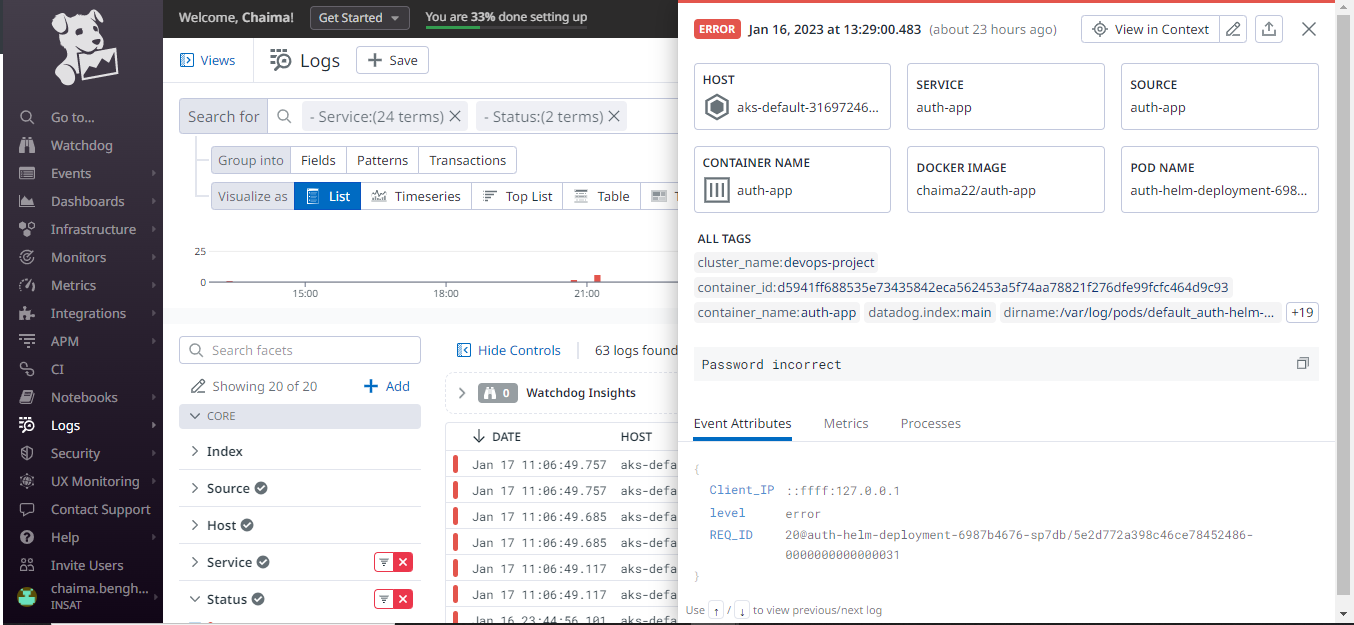Click the pencil icon beside View in Context
The width and height of the screenshot is (1354, 625).
coord(1233,29)
